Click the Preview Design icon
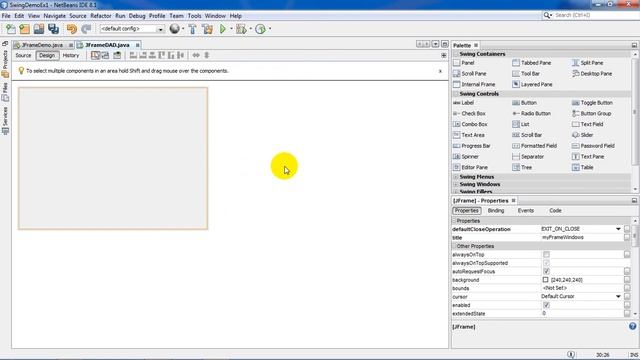The width and height of the screenshot is (640, 360). point(117,56)
